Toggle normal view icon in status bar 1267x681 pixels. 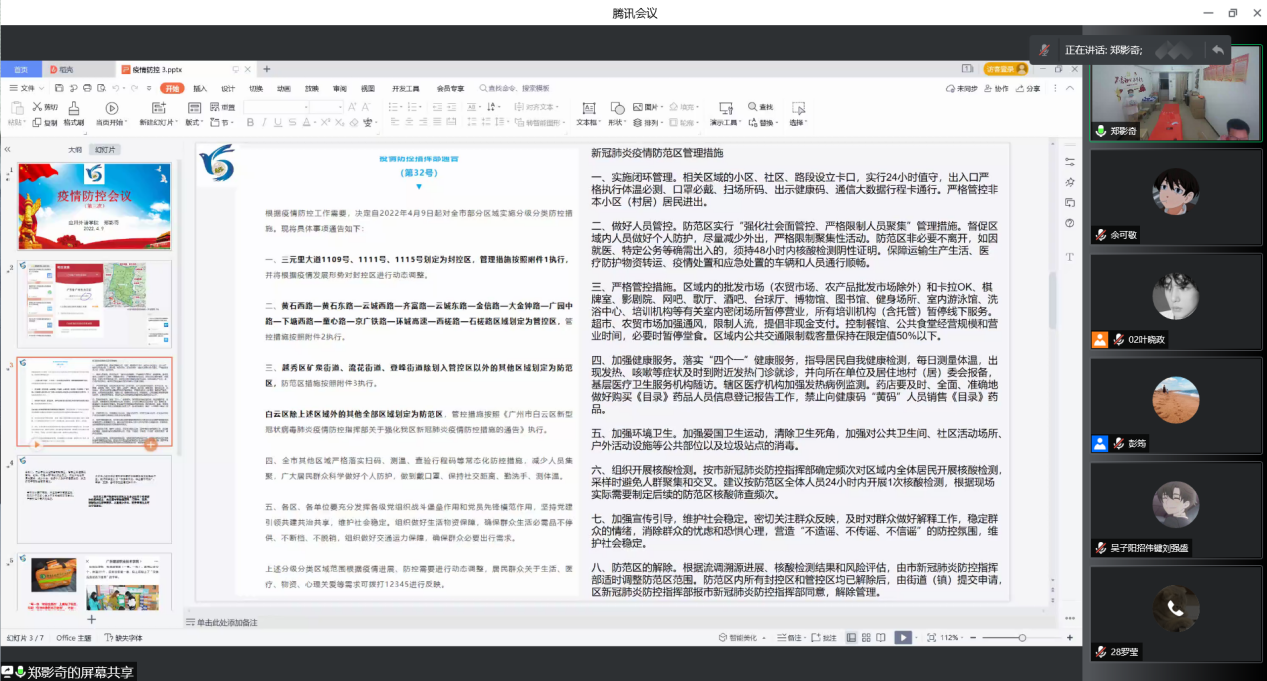[851, 637]
